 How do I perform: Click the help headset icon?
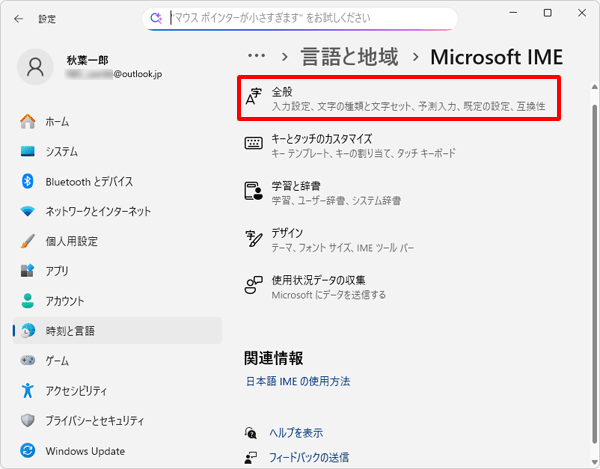coord(251,433)
